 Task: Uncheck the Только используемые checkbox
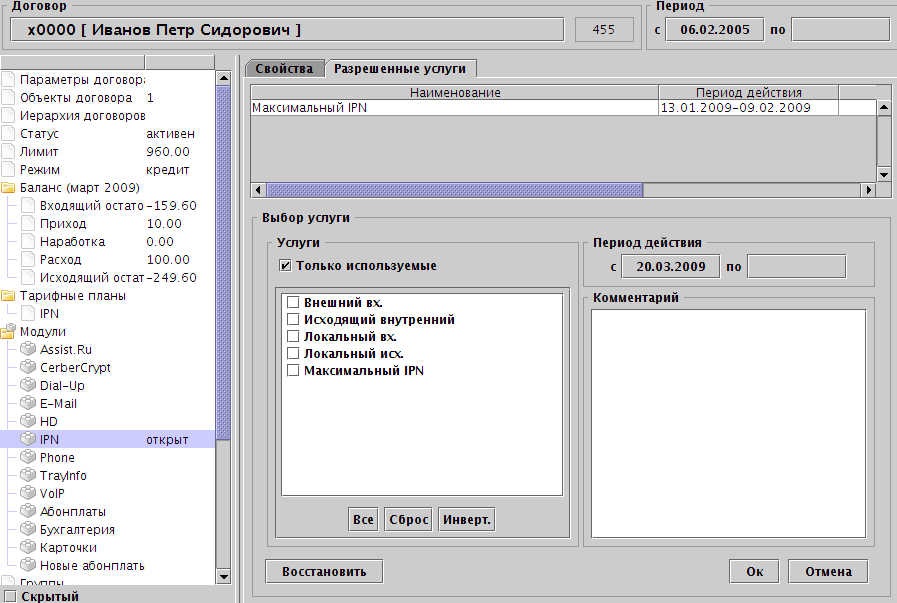286,266
